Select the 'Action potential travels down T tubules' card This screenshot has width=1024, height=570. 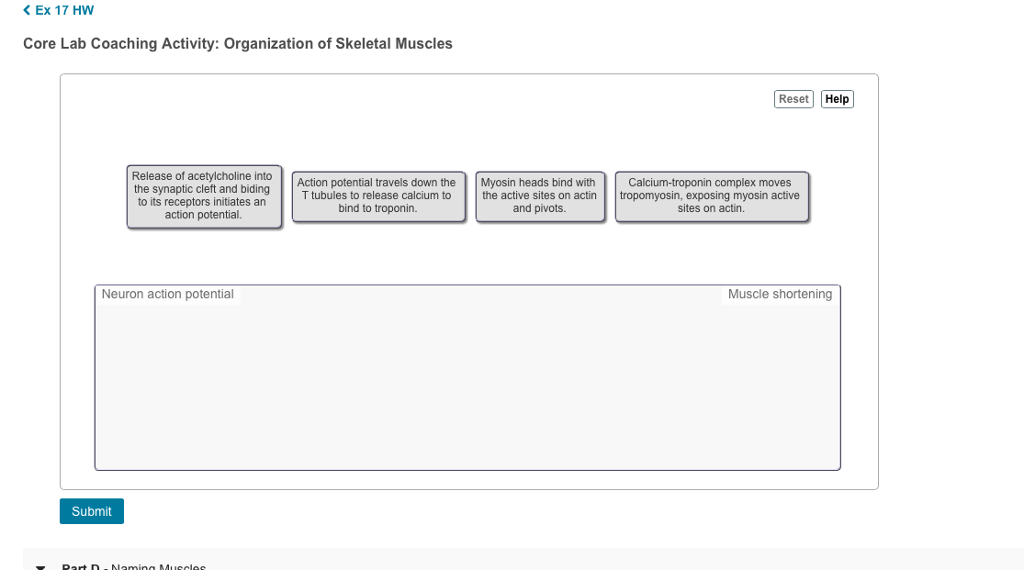coord(377,196)
